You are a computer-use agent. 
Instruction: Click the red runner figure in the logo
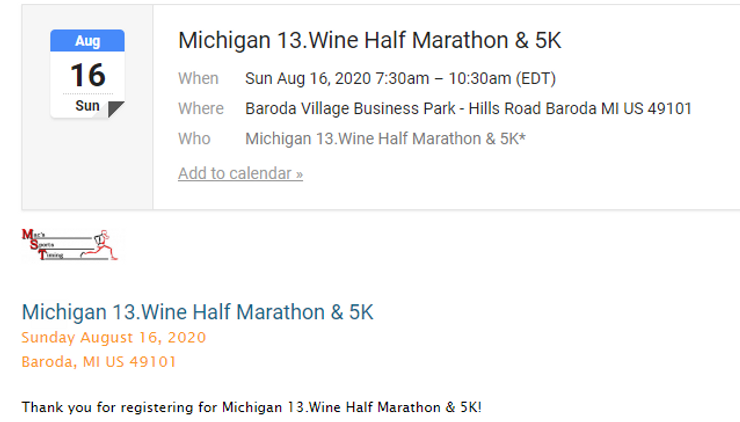click(x=104, y=244)
